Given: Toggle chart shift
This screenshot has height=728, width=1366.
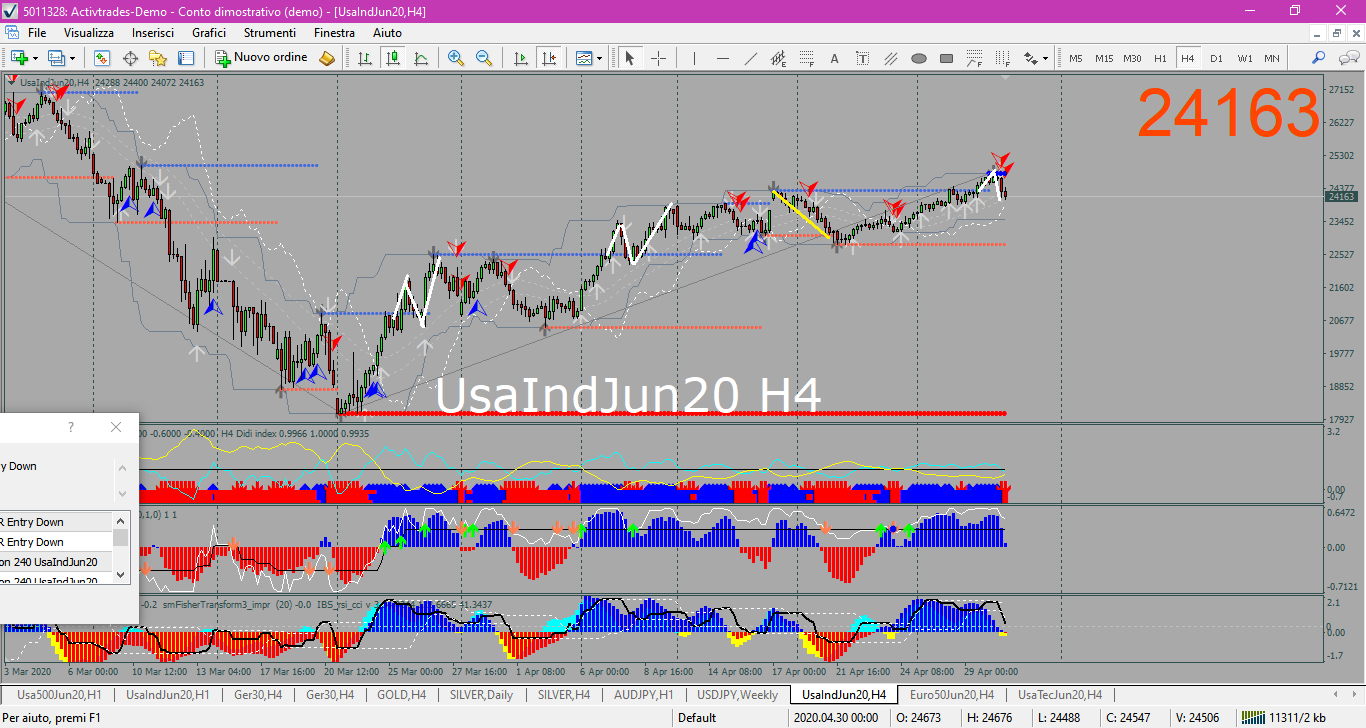Looking at the screenshot, I should click(x=548, y=58).
